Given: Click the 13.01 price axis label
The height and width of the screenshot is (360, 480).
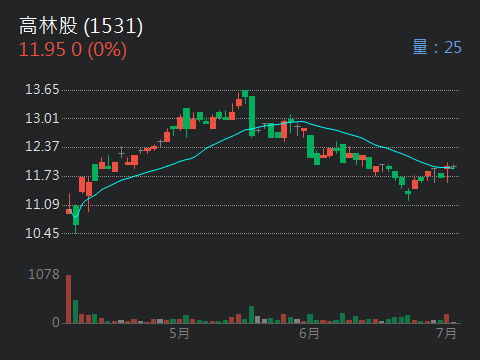Looking at the screenshot, I should coord(42,118).
